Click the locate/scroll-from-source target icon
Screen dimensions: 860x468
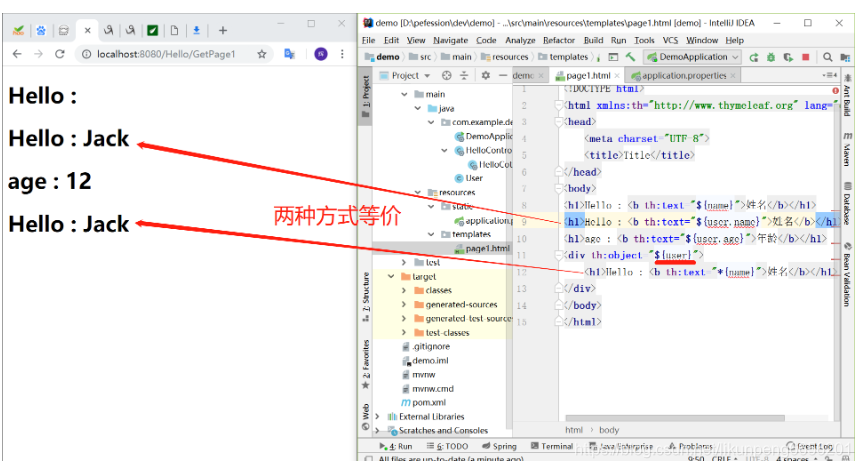click(x=446, y=75)
